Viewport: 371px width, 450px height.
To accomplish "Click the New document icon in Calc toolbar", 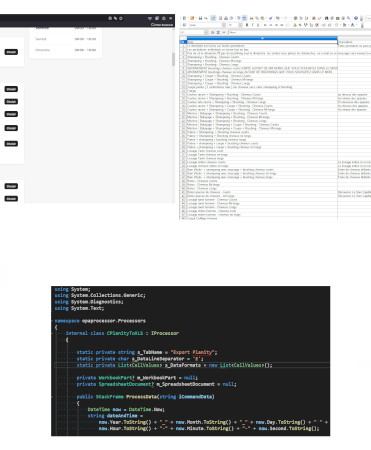I will tap(184, 18).
